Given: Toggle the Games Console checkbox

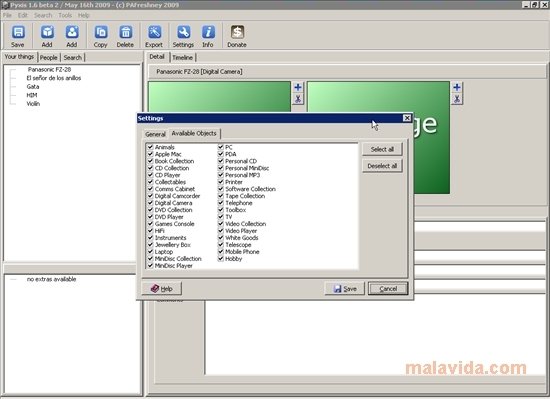Looking at the screenshot, I should click(x=150, y=224).
